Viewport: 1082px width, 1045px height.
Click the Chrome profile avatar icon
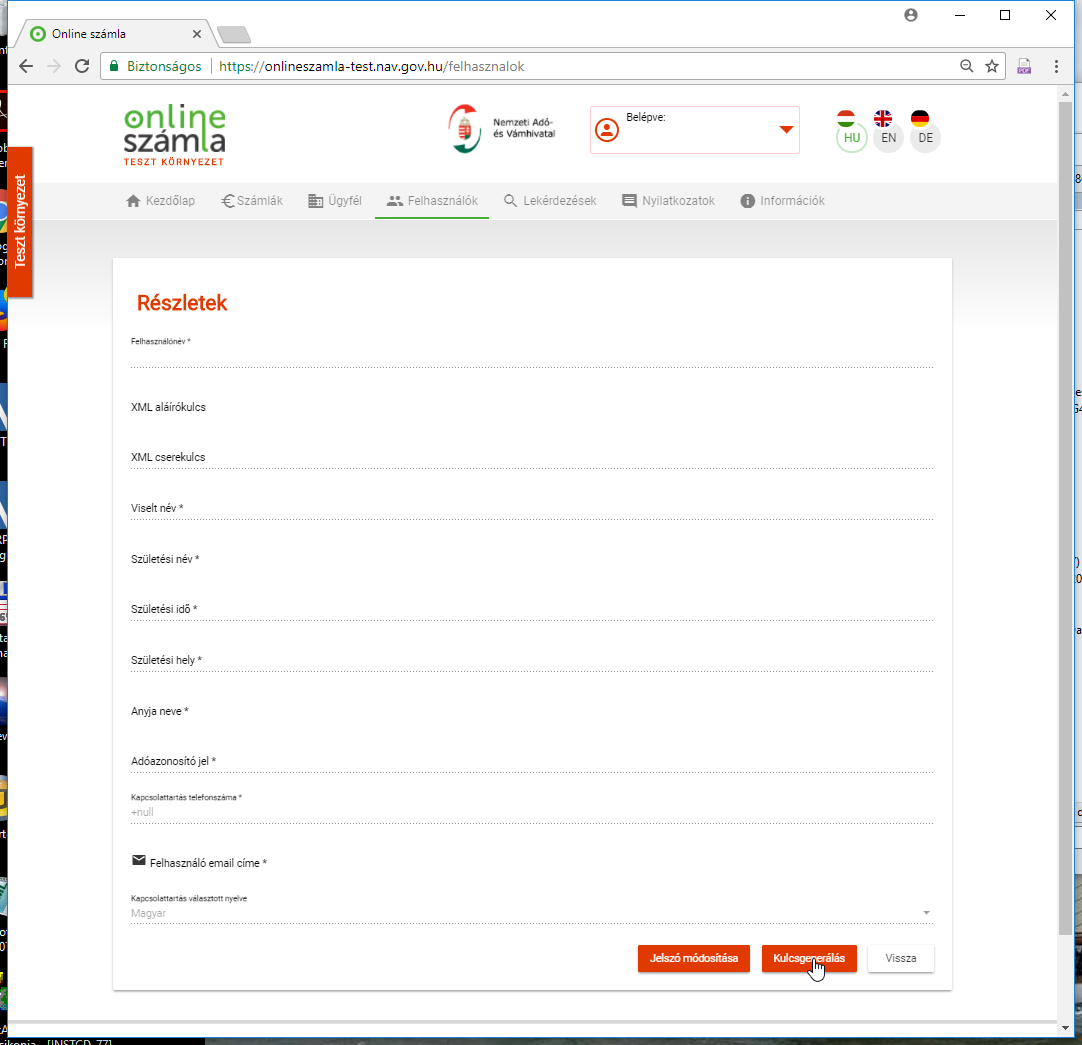tap(911, 15)
